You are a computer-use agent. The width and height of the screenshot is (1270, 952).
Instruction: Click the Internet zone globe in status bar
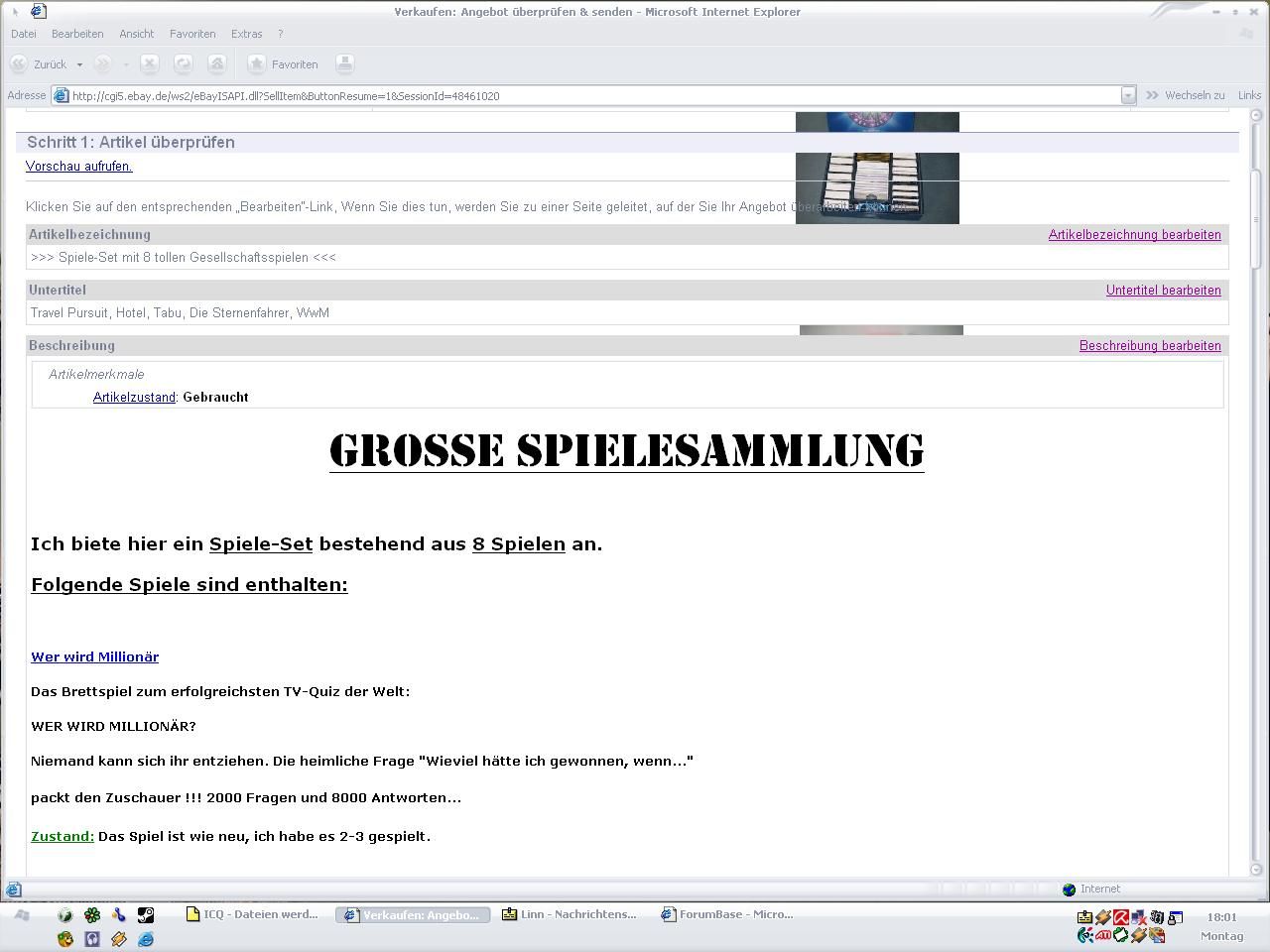coord(1069,890)
